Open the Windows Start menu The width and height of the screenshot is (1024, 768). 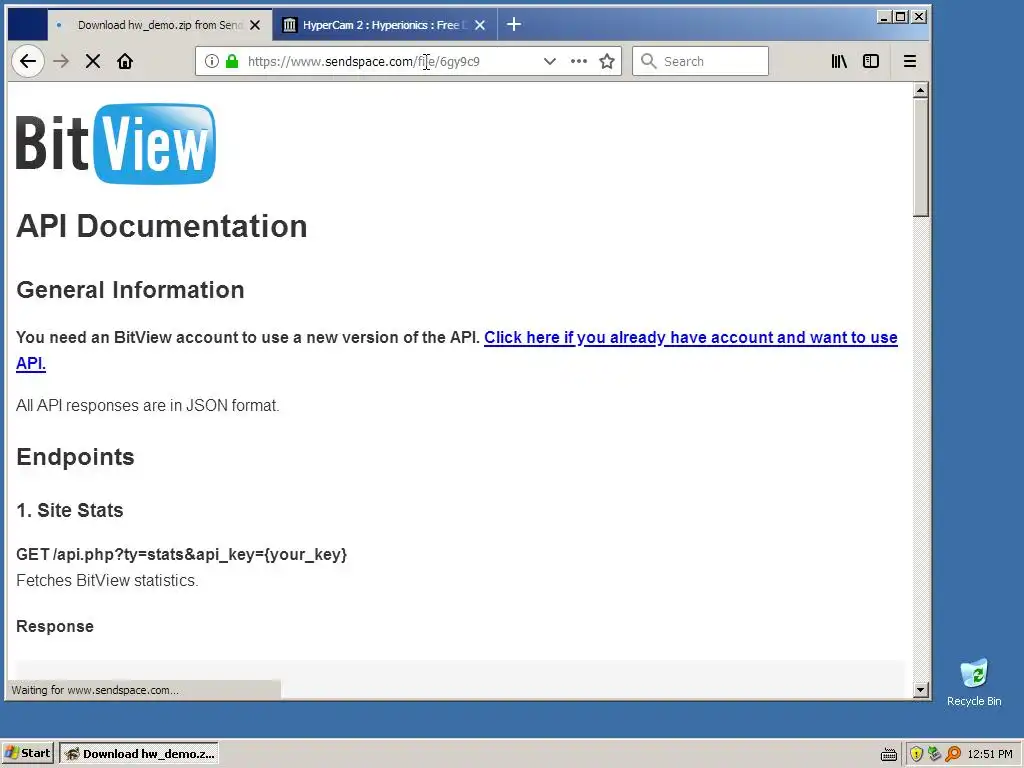coord(27,753)
